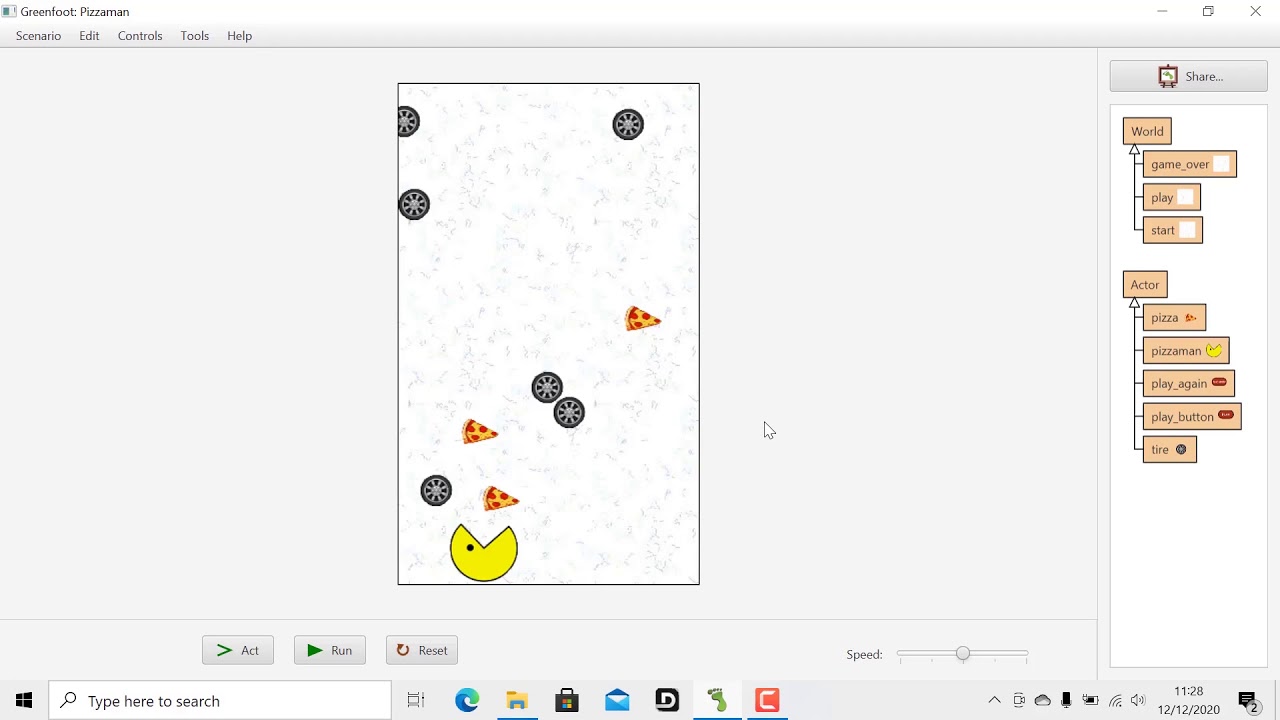Show hidden system tray icons
The image size is (1280, 720).
pyautogui.click(x=994, y=701)
